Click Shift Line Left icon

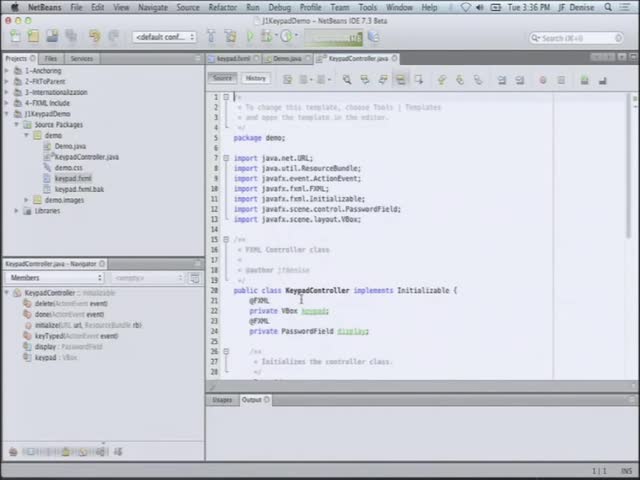(x=502, y=80)
